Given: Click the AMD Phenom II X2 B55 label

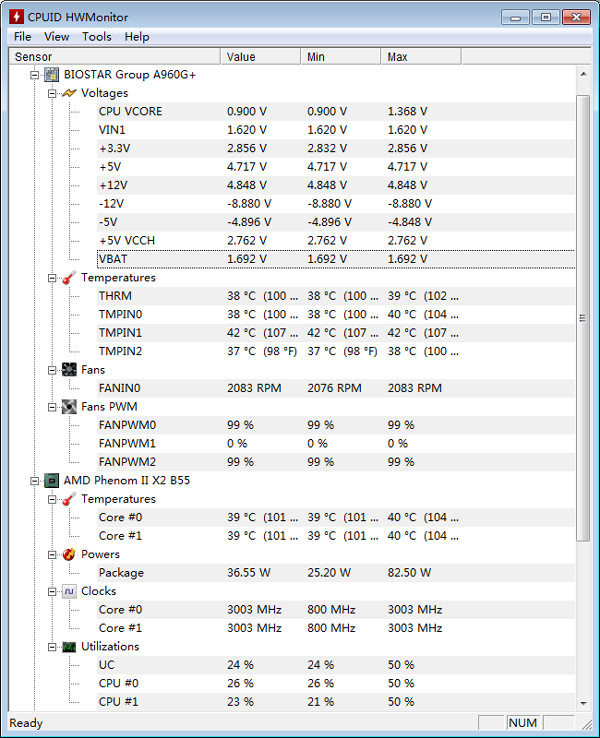Looking at the screenshot, I should pos(127,481).
